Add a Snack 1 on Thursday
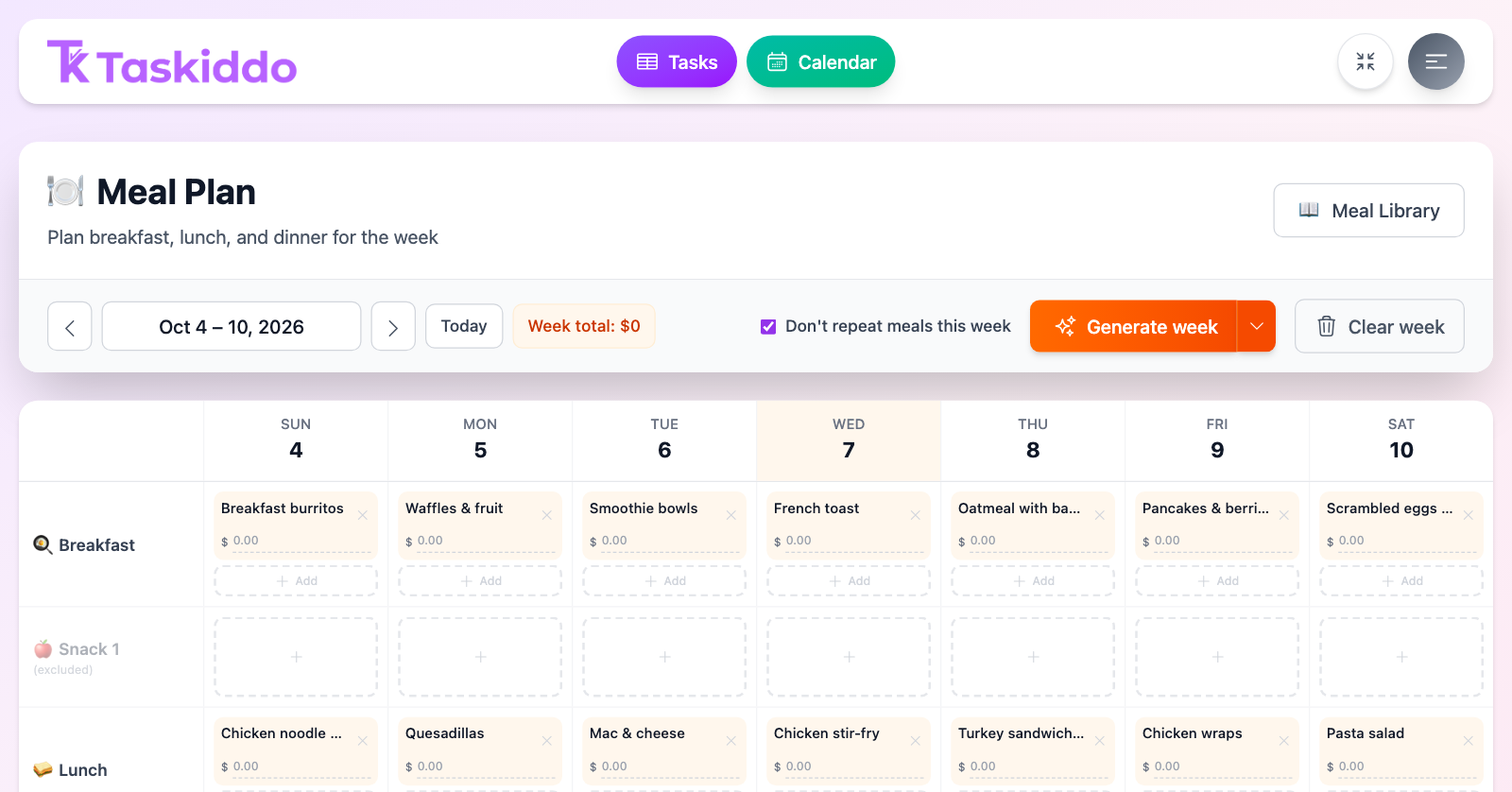Screen dimensions: 1512x792 coord(1033,657)
